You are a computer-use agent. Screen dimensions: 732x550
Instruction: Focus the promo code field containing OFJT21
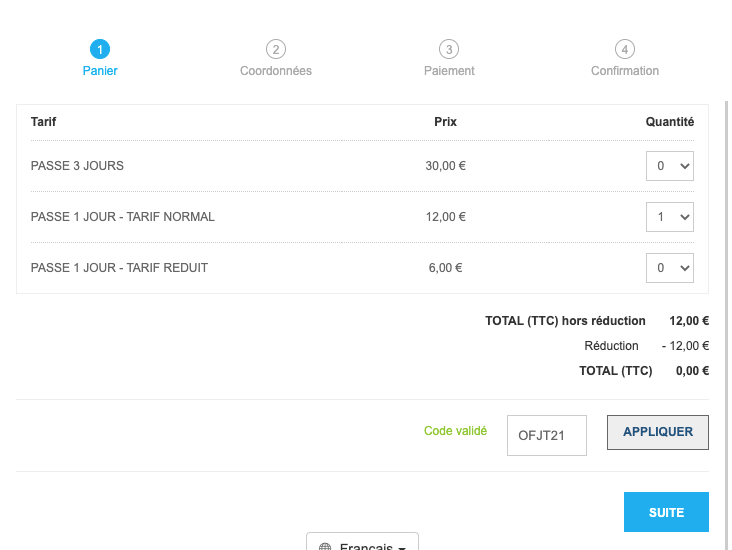pyautogui.click(x=547, y=435)
